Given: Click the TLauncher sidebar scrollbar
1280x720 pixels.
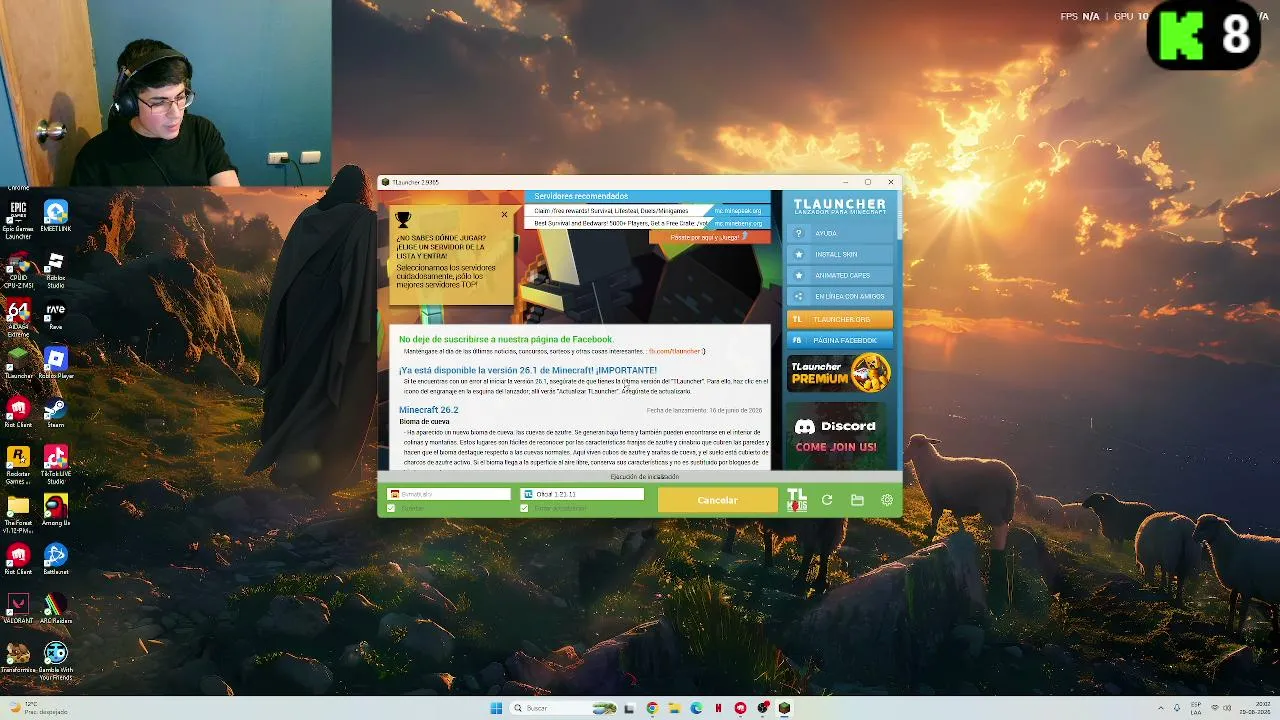Looking at the screenshot, I should 900,215.
